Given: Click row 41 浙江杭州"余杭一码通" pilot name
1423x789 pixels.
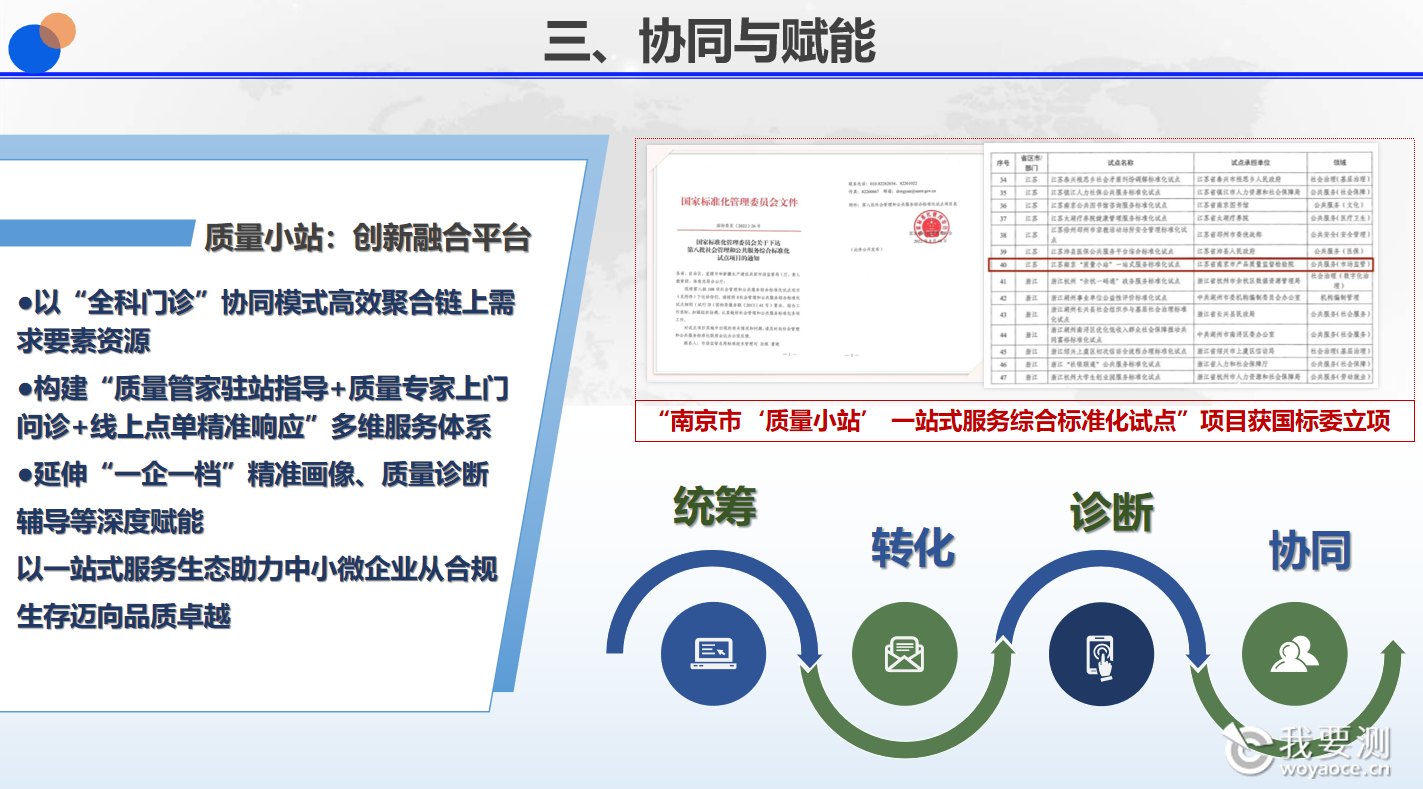Looking at the screenshot, I should click(1116, 281).
